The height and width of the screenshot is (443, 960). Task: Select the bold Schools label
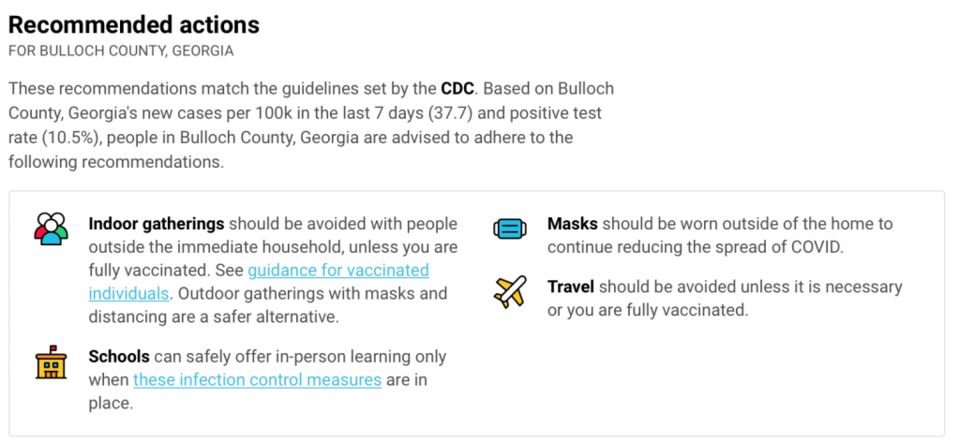point(119,356)
